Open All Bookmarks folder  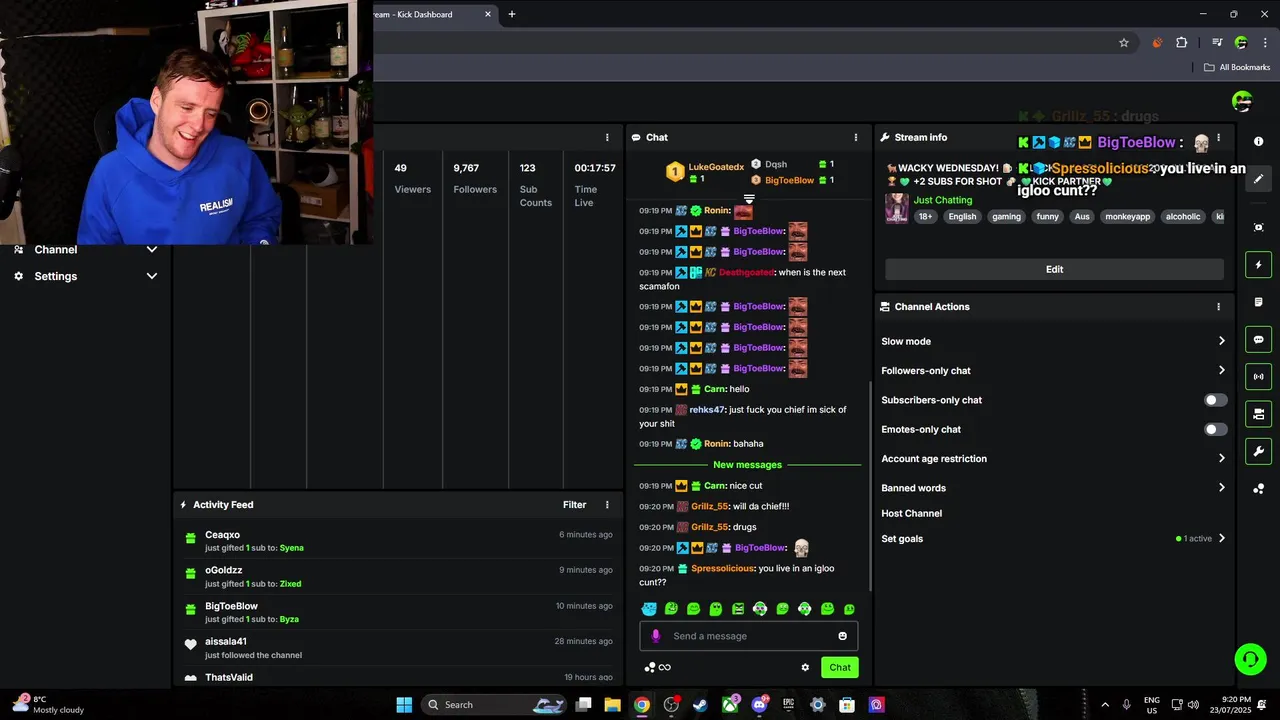1237,67
